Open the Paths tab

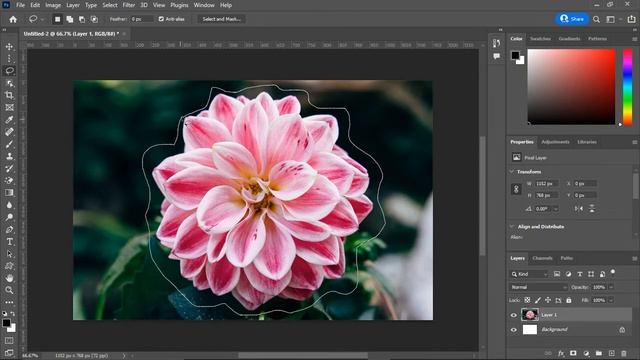(567, 258)
